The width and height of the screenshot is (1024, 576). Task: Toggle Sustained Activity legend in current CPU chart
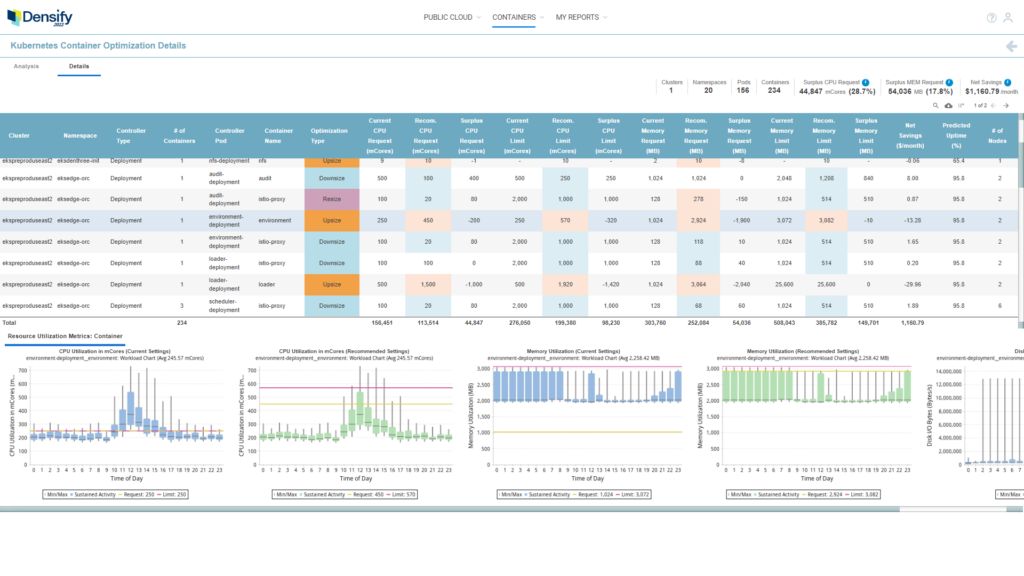click(x=93, y=494)
